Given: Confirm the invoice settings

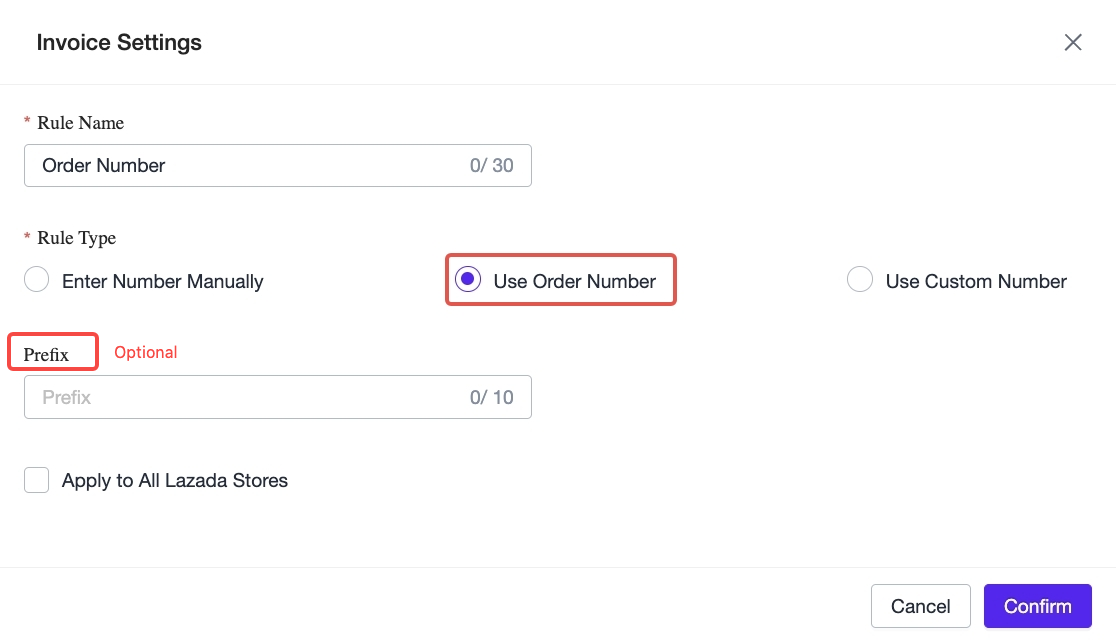Looking at the screenshot, I should tap(1038, 606).
